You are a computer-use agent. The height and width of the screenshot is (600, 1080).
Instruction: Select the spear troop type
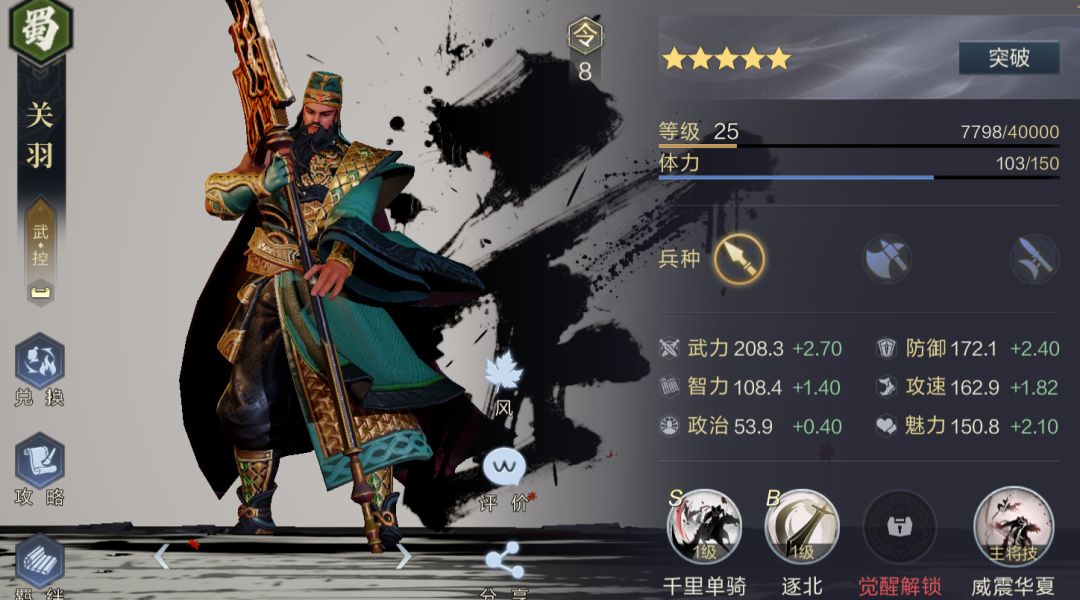(x=739, y=259)
